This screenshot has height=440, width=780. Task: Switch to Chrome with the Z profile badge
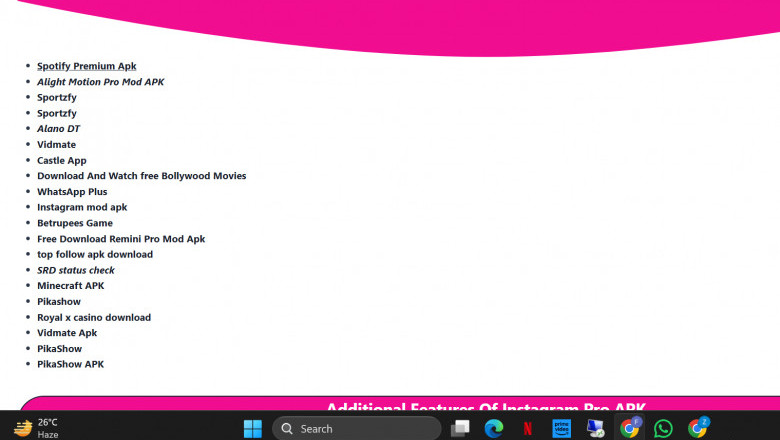pyautogui.click(x=698, y=427)
